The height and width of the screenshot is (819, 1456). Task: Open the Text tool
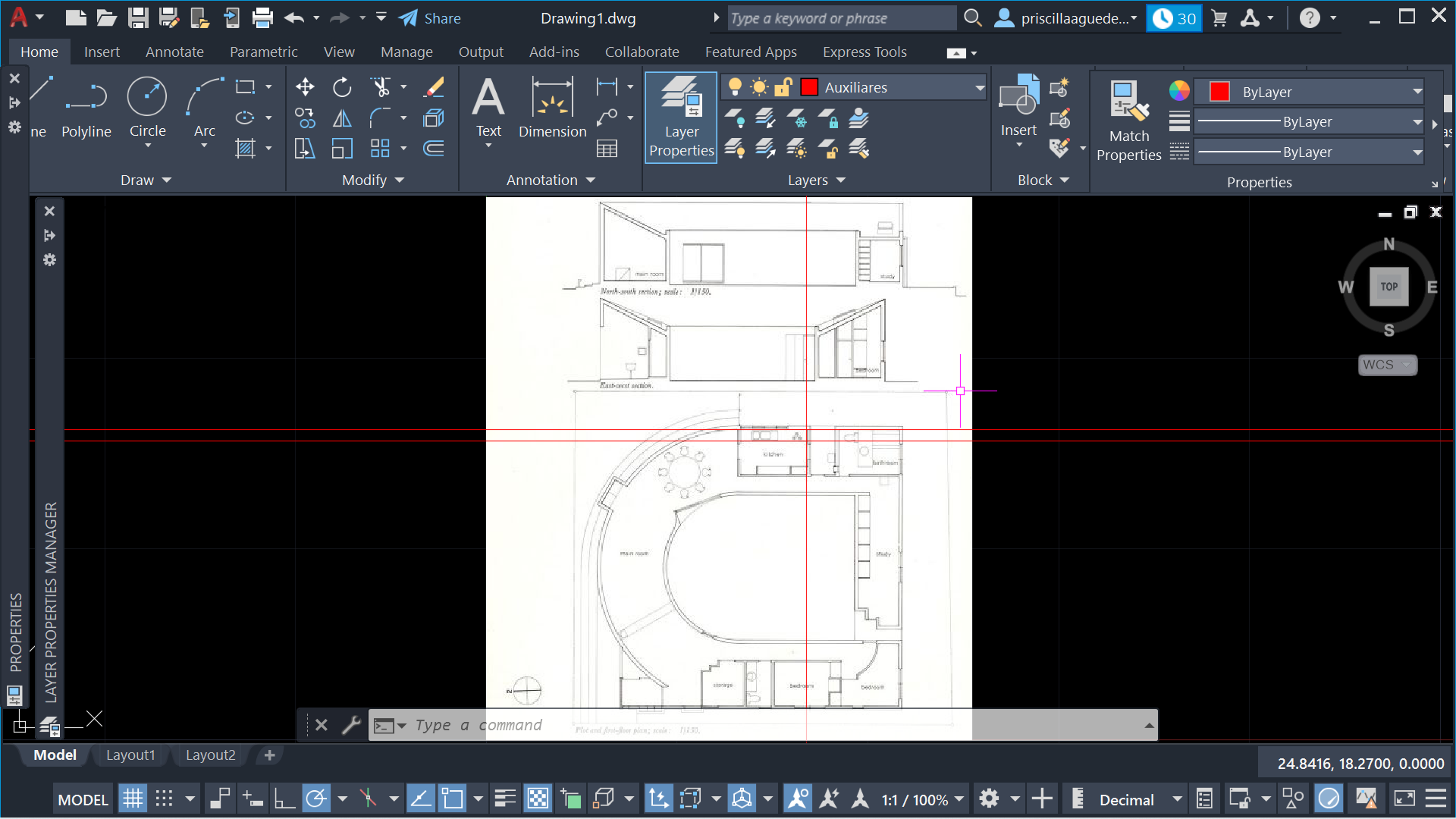coord(488,108)
